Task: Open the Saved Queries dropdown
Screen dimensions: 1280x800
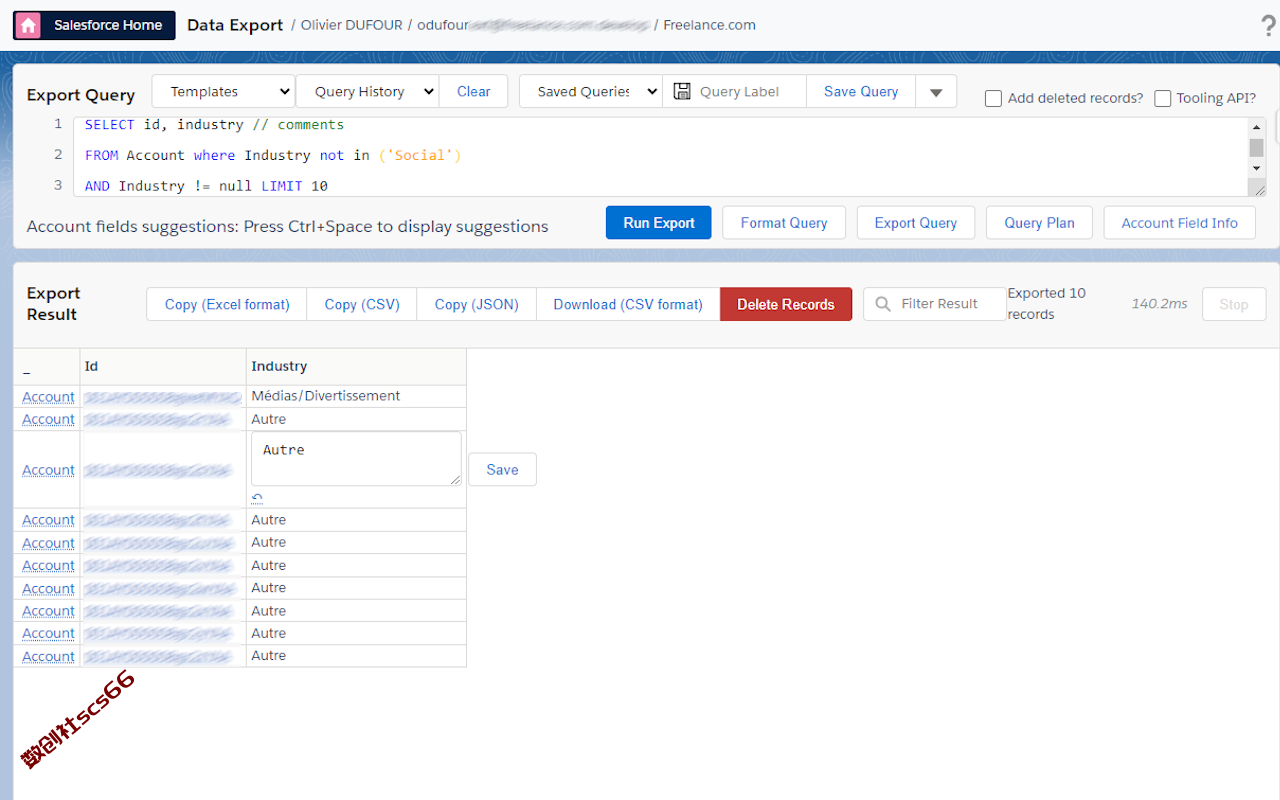Action: click(x=590, y=91)
